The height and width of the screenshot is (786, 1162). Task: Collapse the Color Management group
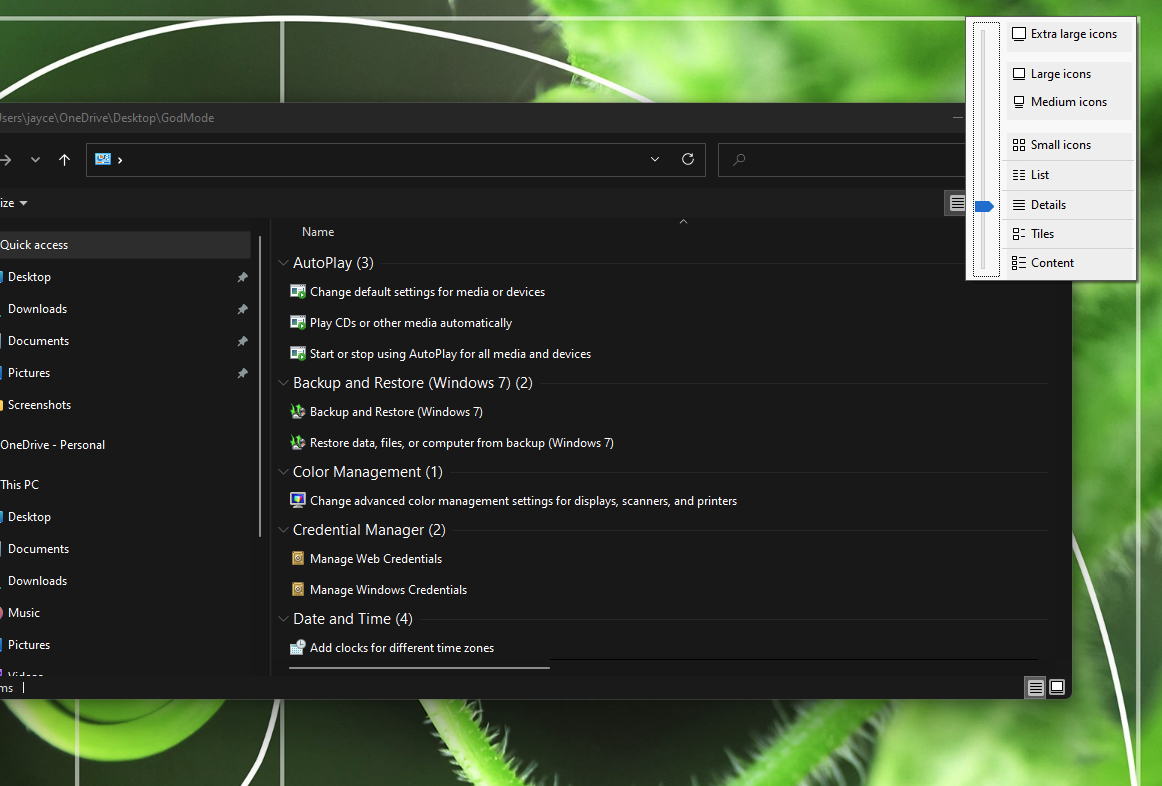click(283, 472)
